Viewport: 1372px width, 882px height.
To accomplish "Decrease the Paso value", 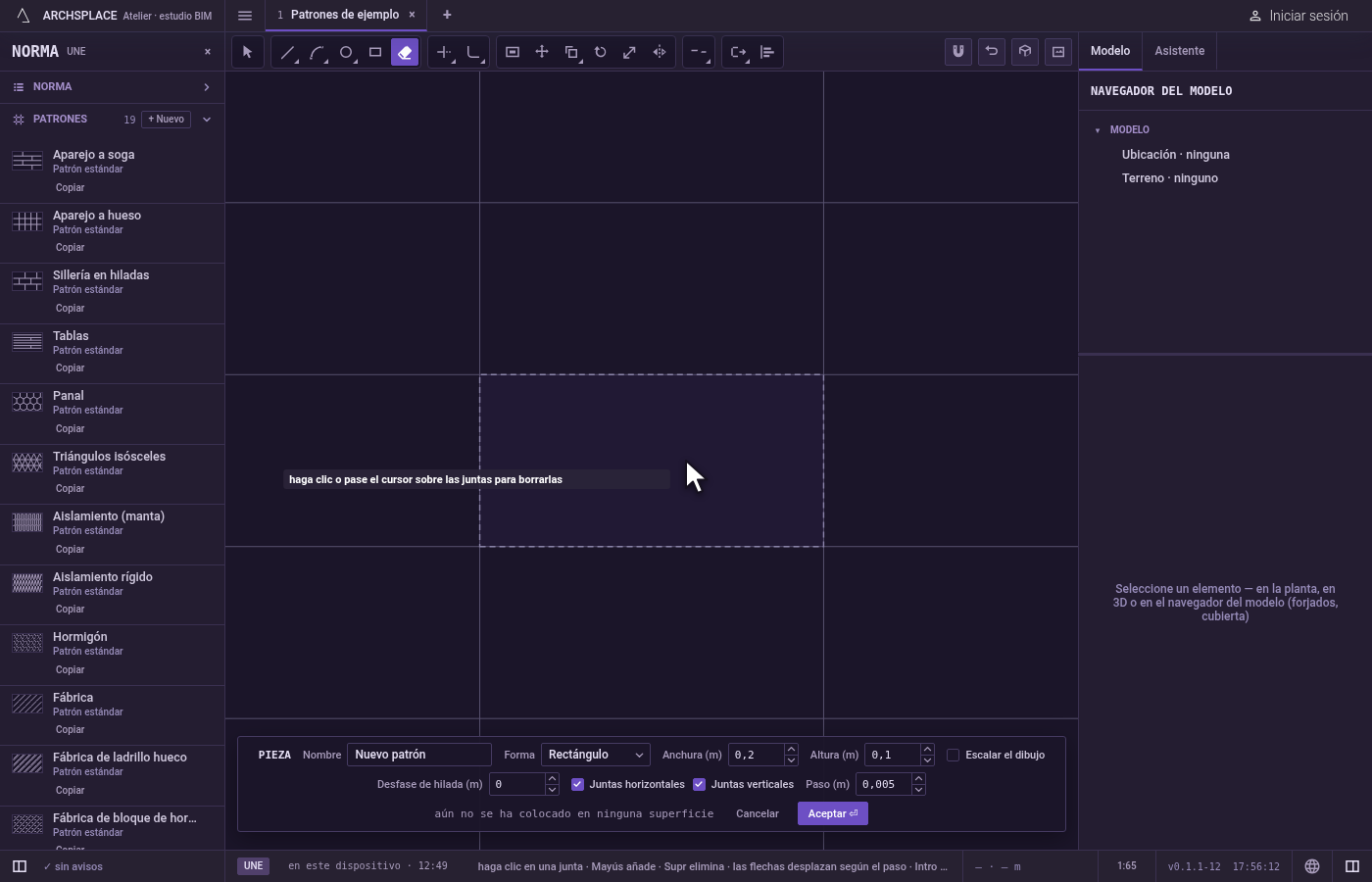I will pyautogui.click(x=918, y=790).
